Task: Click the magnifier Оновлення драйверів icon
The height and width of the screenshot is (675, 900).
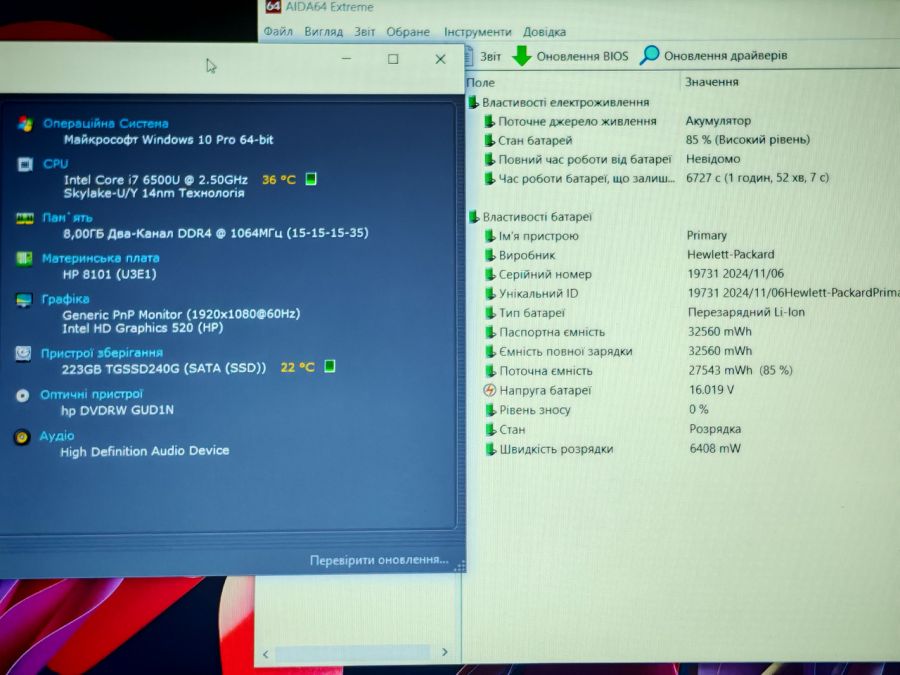Action: (649, 55)
